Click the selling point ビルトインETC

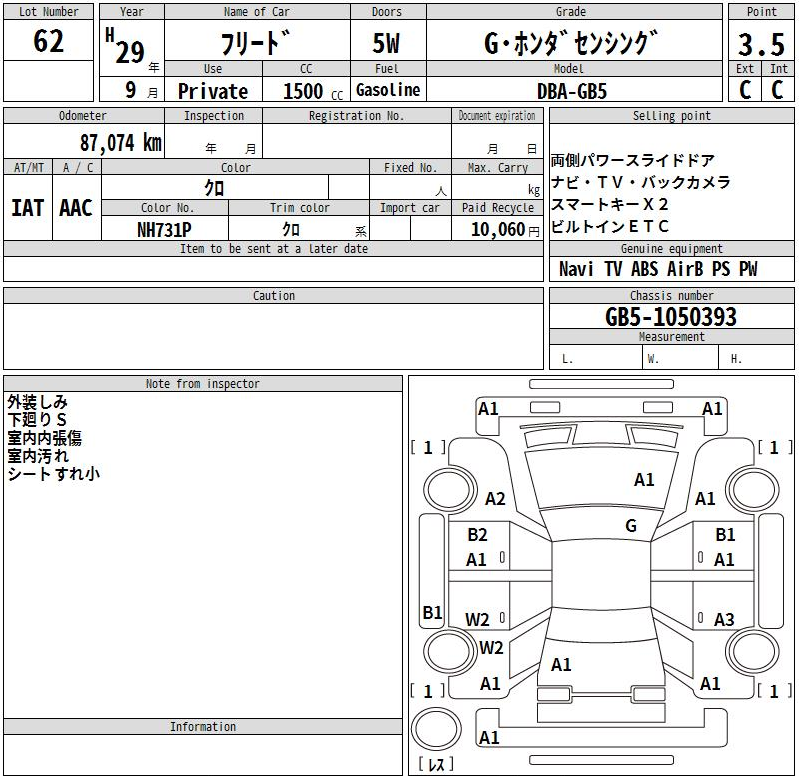[x=610, y=226]
